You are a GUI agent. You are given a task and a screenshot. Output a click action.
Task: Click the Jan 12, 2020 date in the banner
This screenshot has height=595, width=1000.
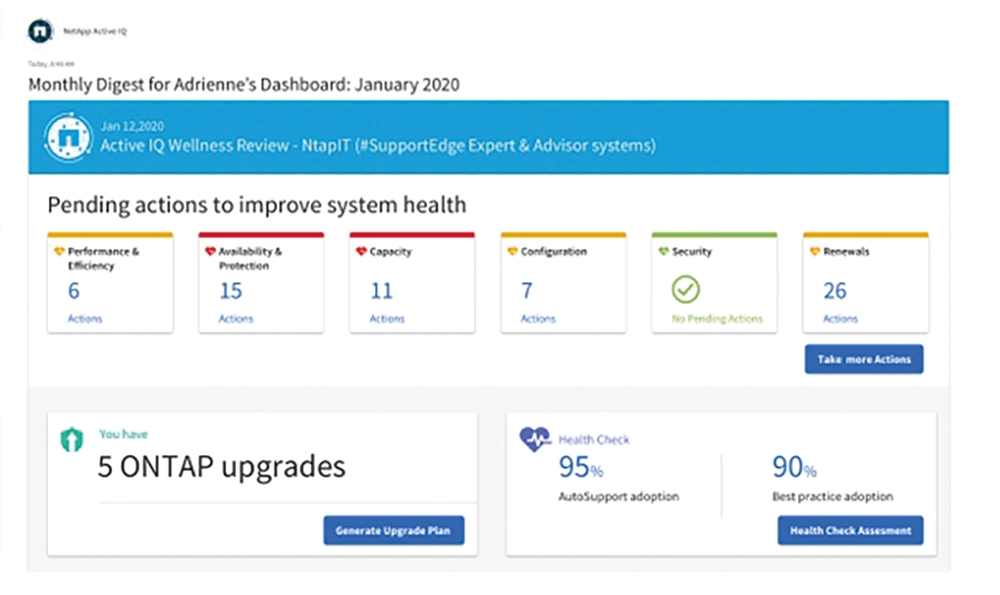pos(132,126)
